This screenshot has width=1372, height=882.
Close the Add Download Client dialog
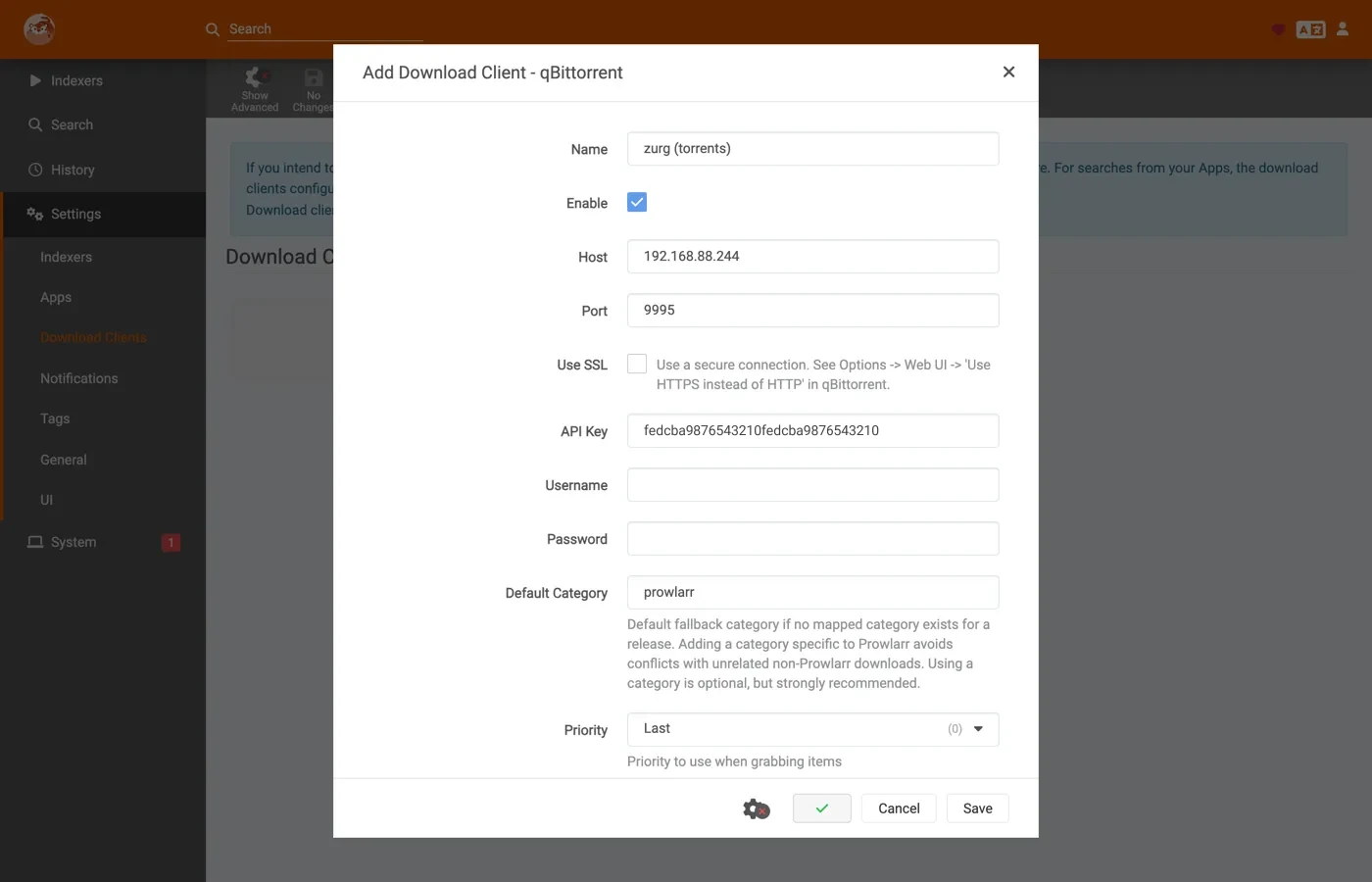(x=1008, y=72)
